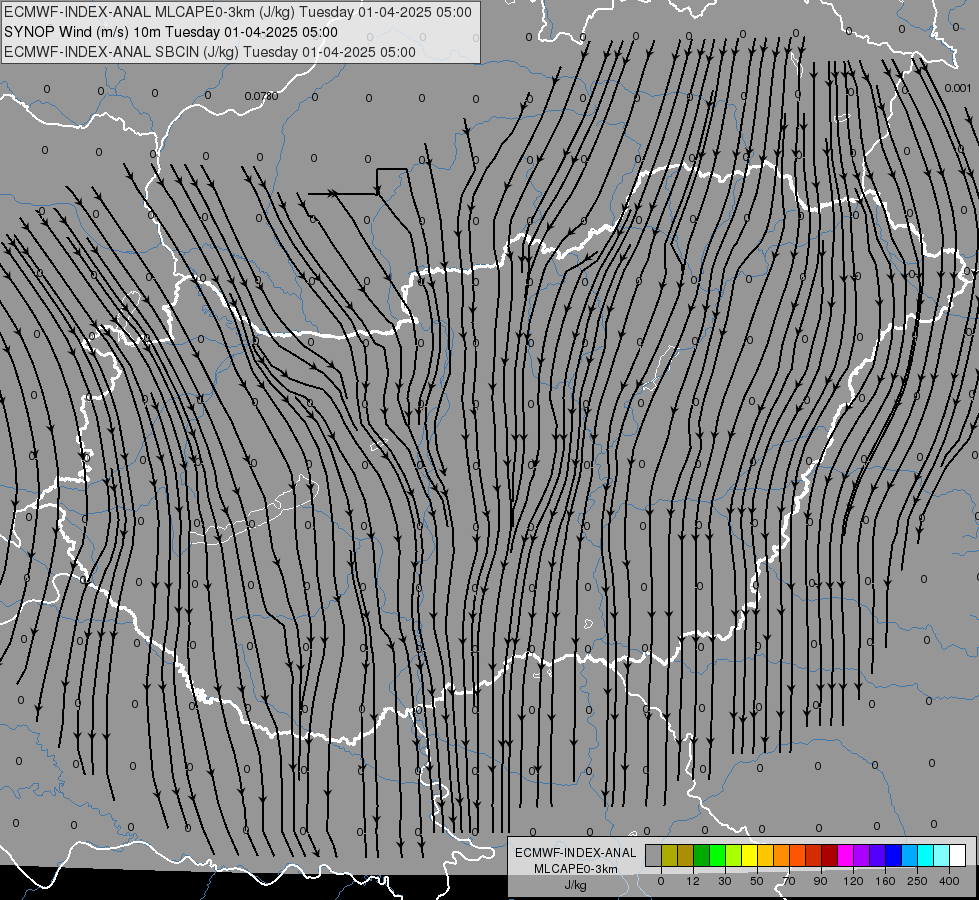Click the pure blue swatch near 160

[x=894, y=855]
